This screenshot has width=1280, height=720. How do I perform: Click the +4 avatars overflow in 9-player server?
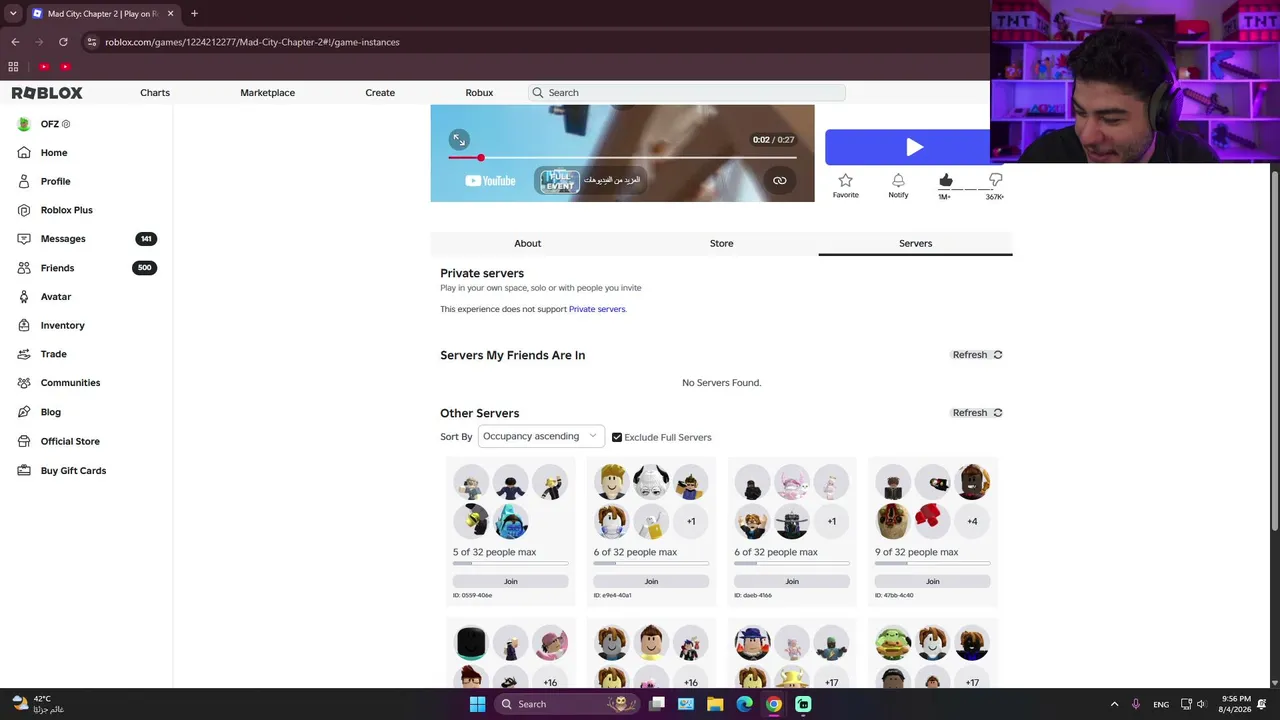(972, 521)
